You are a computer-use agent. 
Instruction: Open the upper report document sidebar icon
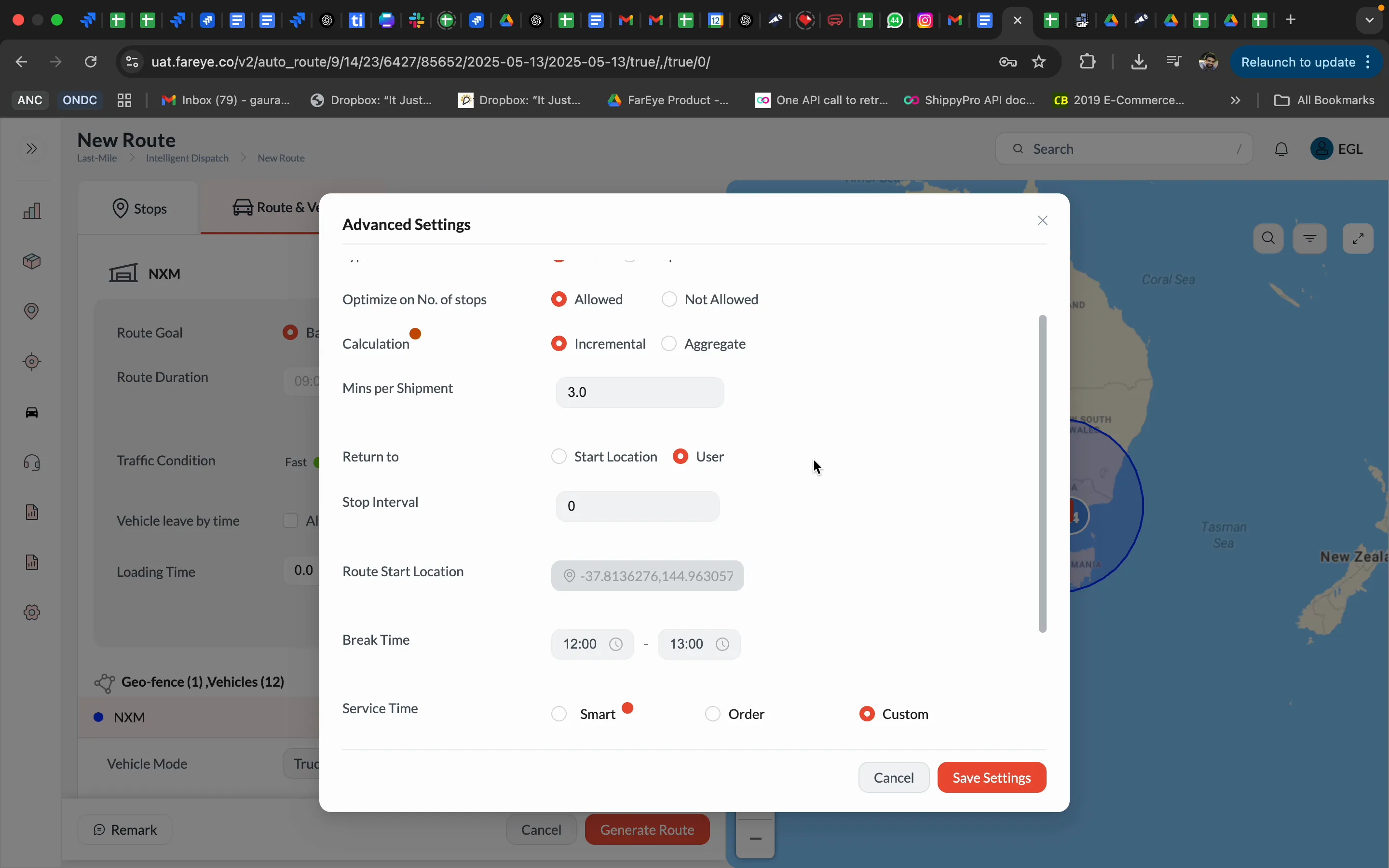(32, 512)
